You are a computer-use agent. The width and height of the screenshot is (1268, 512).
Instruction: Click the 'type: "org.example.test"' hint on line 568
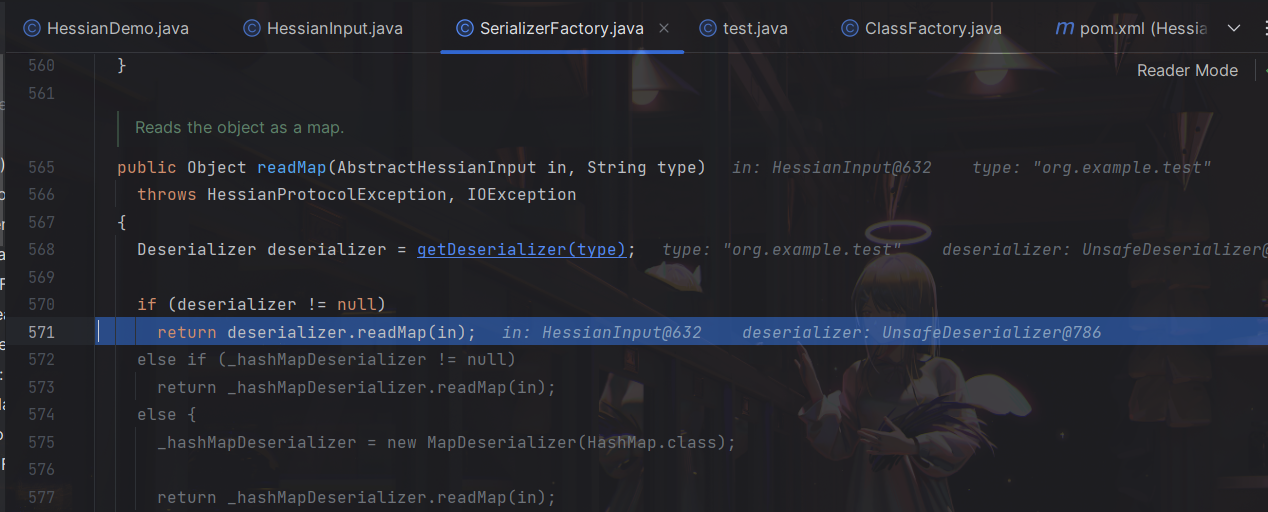782,249
